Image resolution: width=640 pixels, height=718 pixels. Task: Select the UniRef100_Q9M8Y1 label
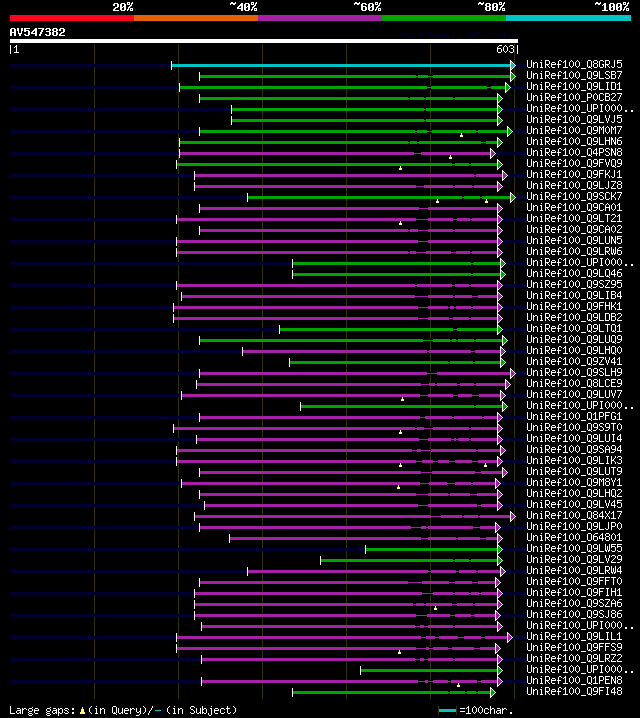[574, 482]
